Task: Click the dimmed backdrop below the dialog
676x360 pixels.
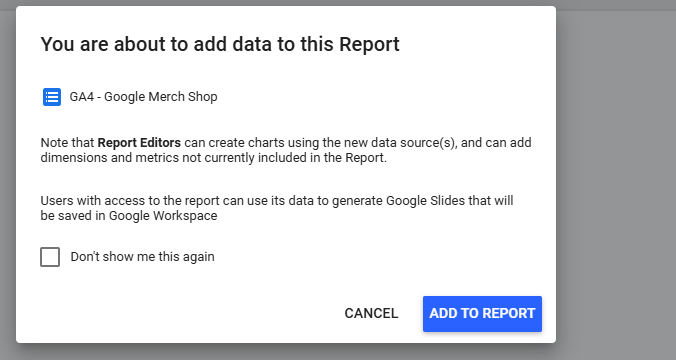Action: click(286, 352)
